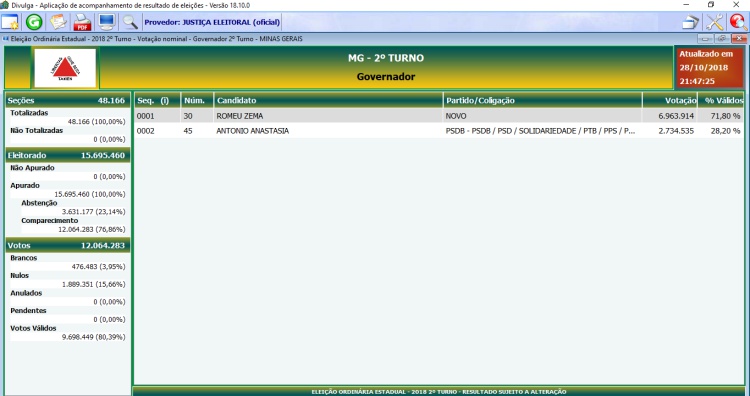Click the Pendentes label
This screenshot has height=396, width=750.
28,310
